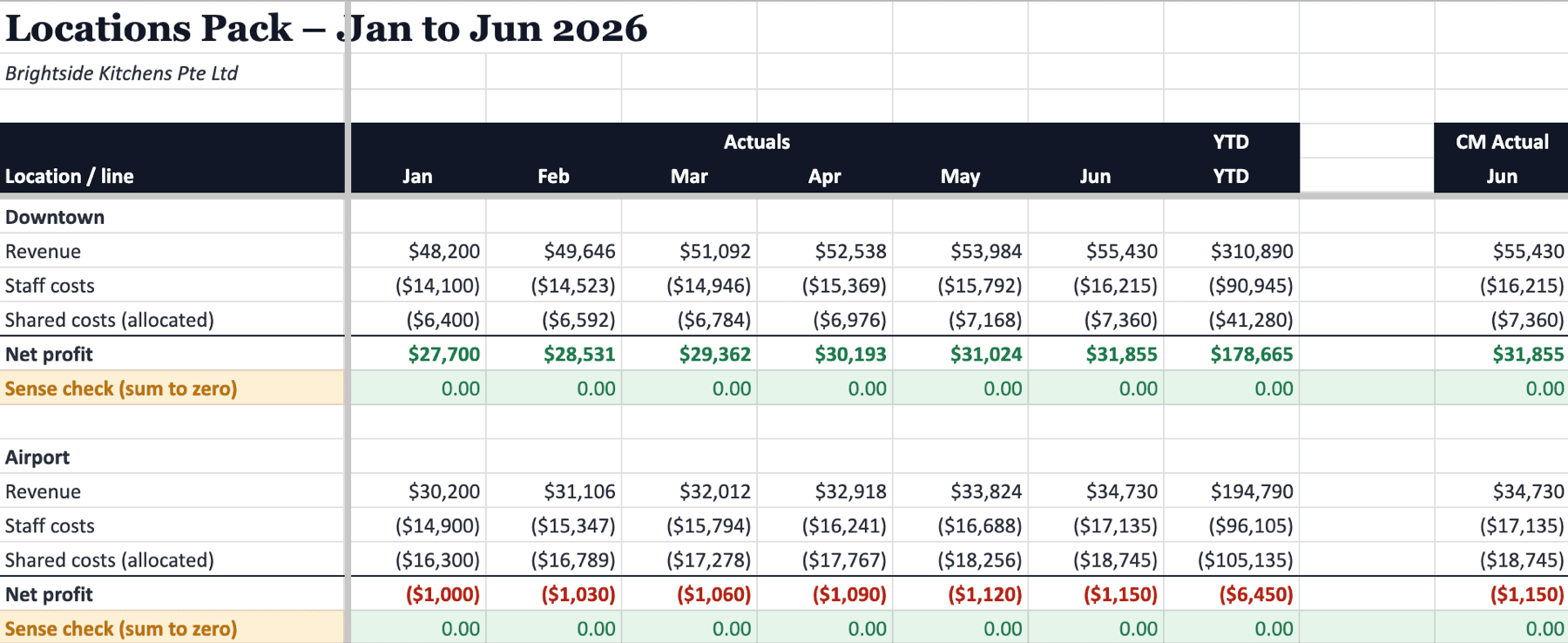Viewport: 1568px width, 643px height.
Task: Click Downtown Staff costs row label
Action: [x=50, y=286]
